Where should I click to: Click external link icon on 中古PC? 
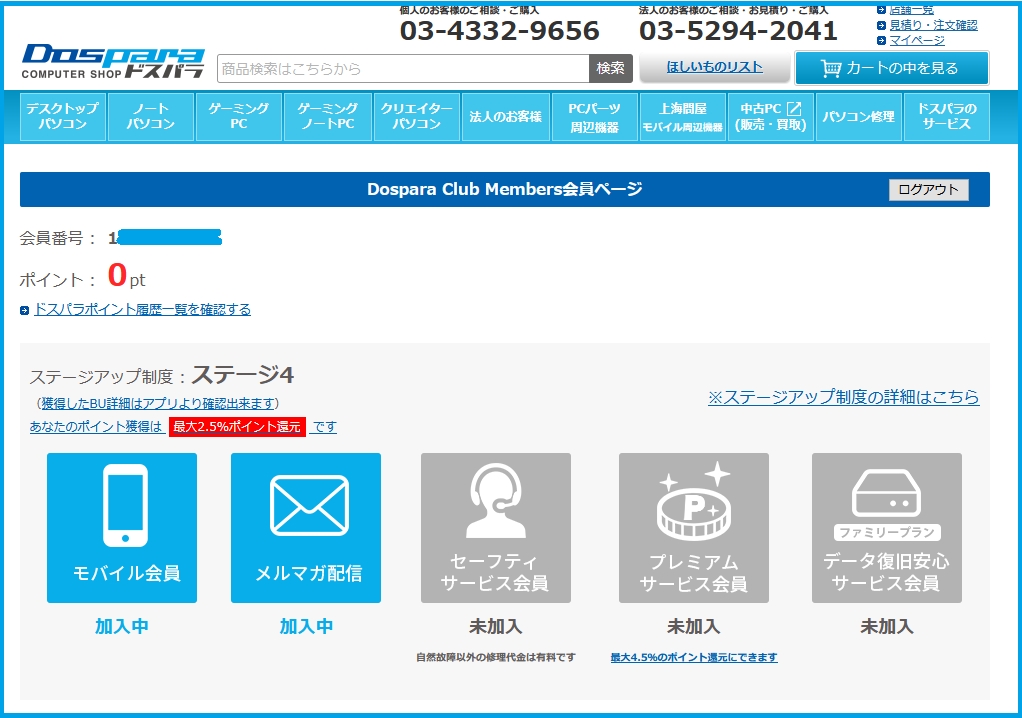[794, 109]
